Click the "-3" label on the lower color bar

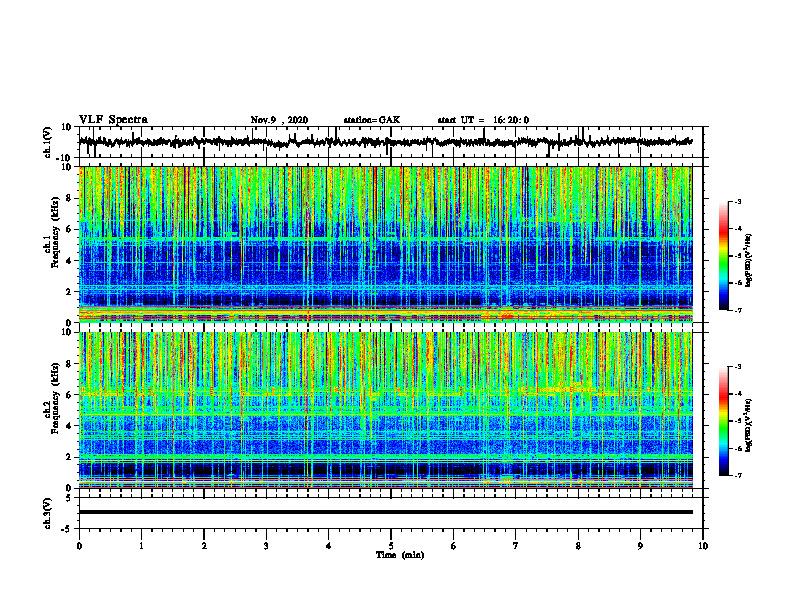point(737,367)
